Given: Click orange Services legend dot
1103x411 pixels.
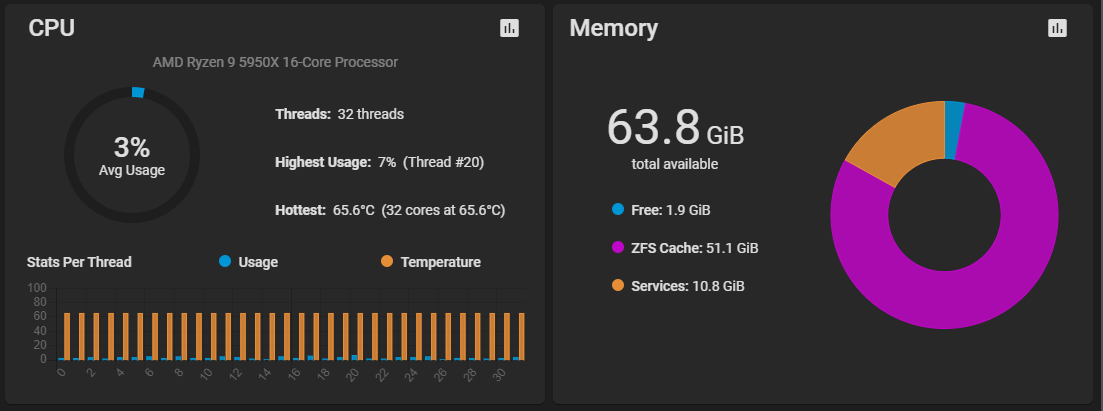Looking at the screenshot, I should click(x=617, y=286).
